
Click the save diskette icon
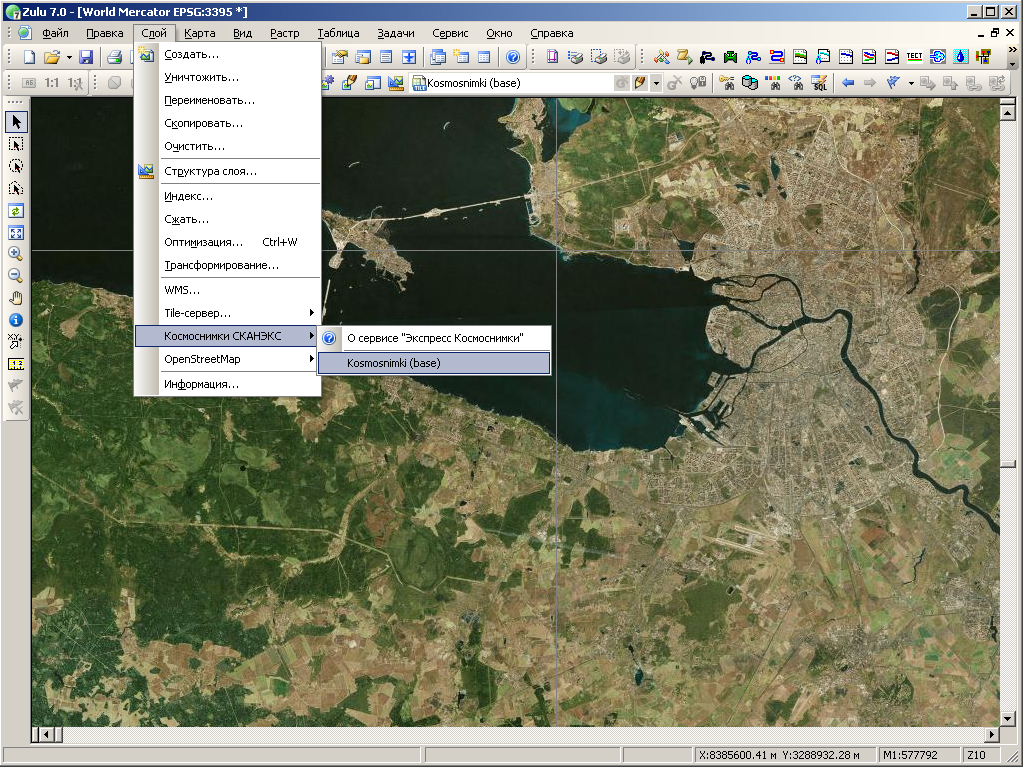pos(86,57)
